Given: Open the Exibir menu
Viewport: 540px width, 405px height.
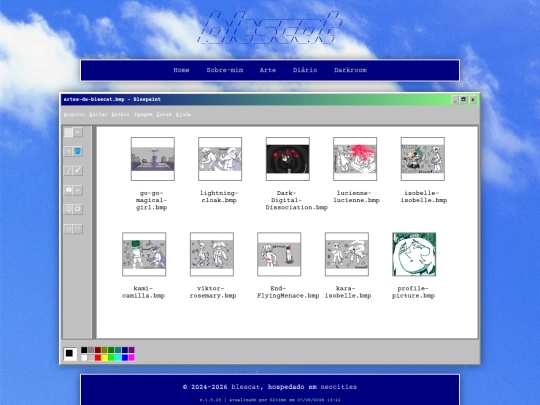Looking at the screenshot, I should [x=121, y=114].
